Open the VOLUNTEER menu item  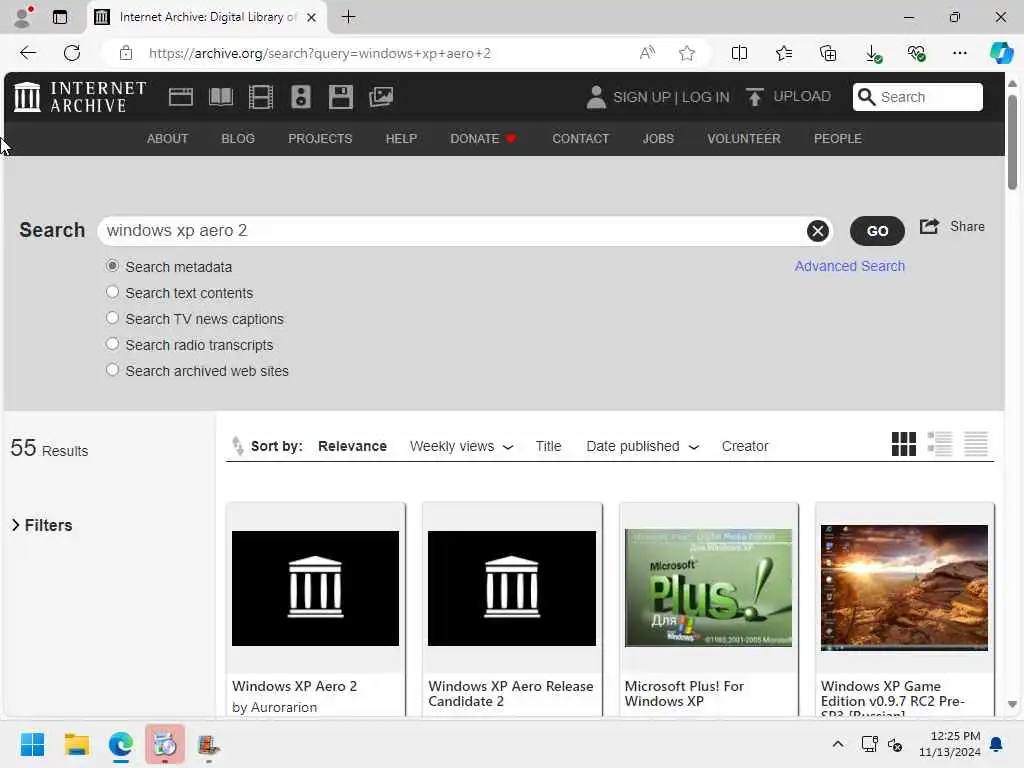tap(744, 138)
